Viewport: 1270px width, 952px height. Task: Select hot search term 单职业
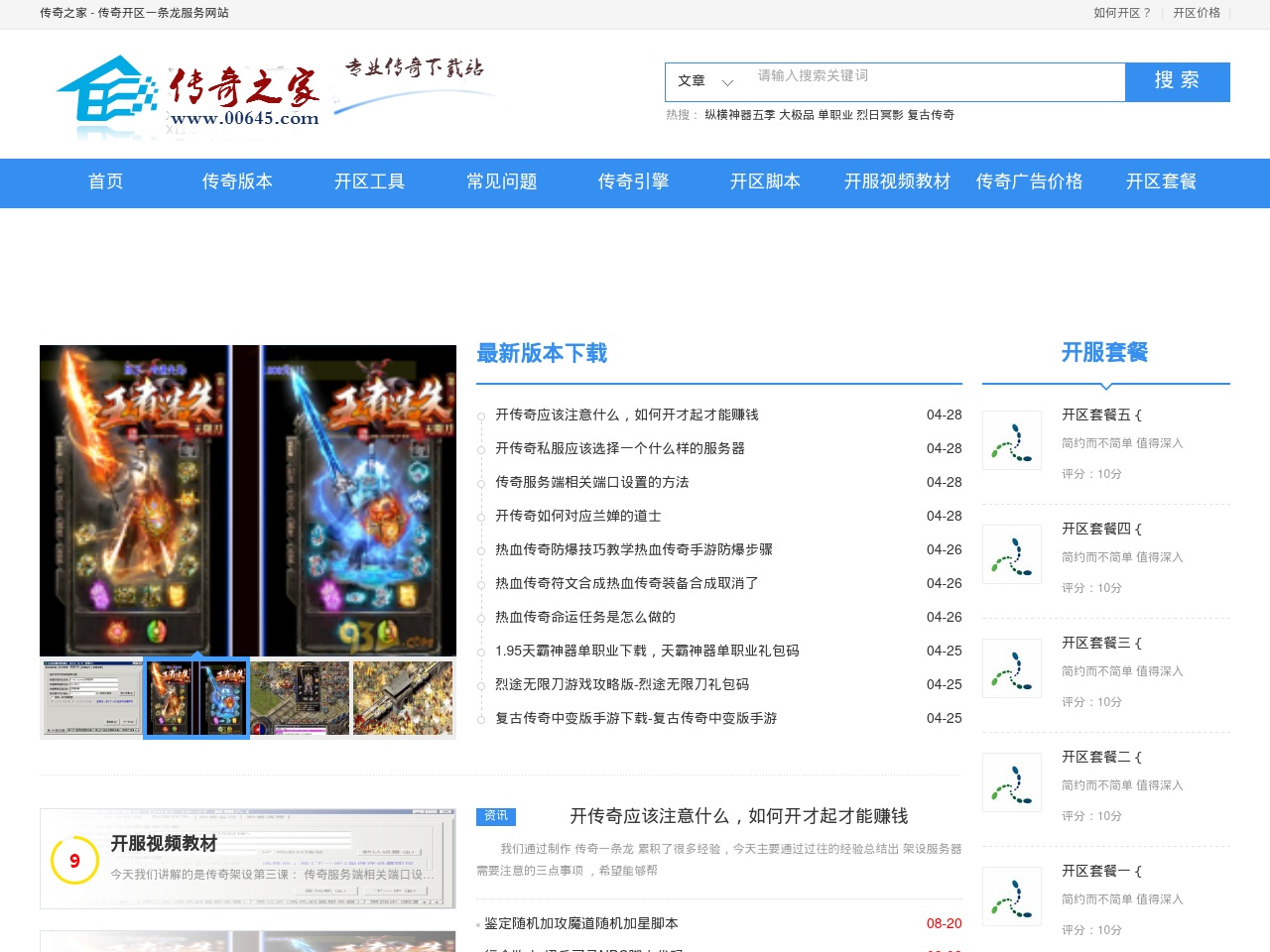[x=835, y=115]
